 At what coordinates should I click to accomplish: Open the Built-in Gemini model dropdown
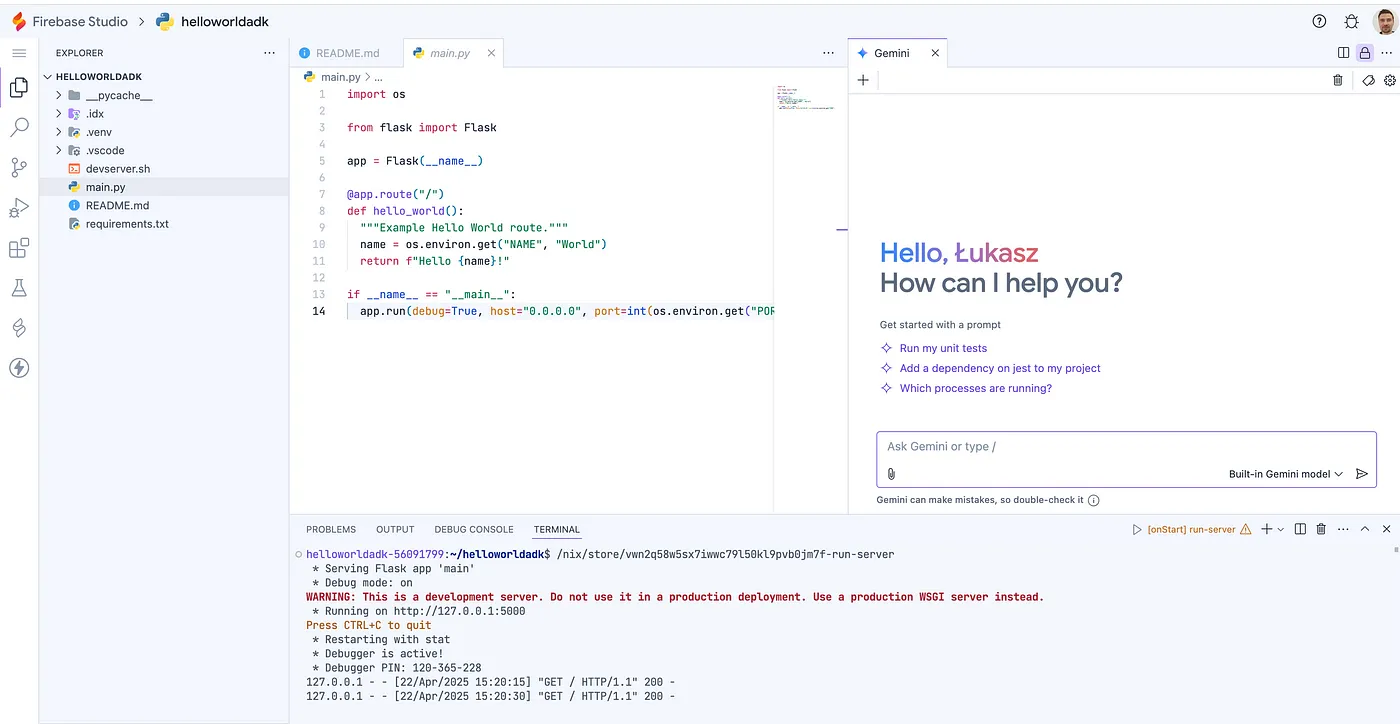[1284, 474]
